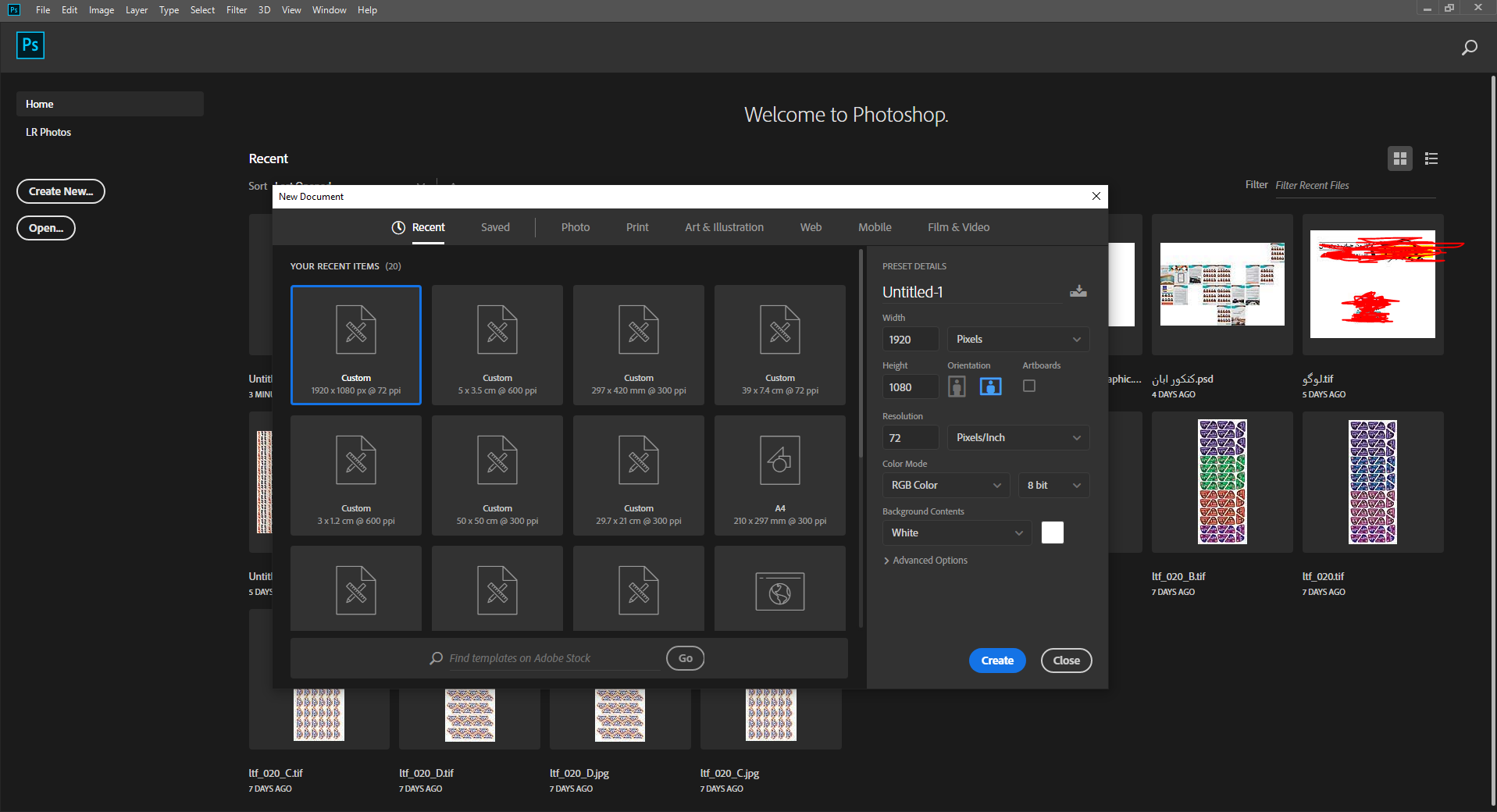The width and height of the screenshot is (1497, 812).
Task: Open the RGB Color mode dropdown
Action: [x=946, y=485]
